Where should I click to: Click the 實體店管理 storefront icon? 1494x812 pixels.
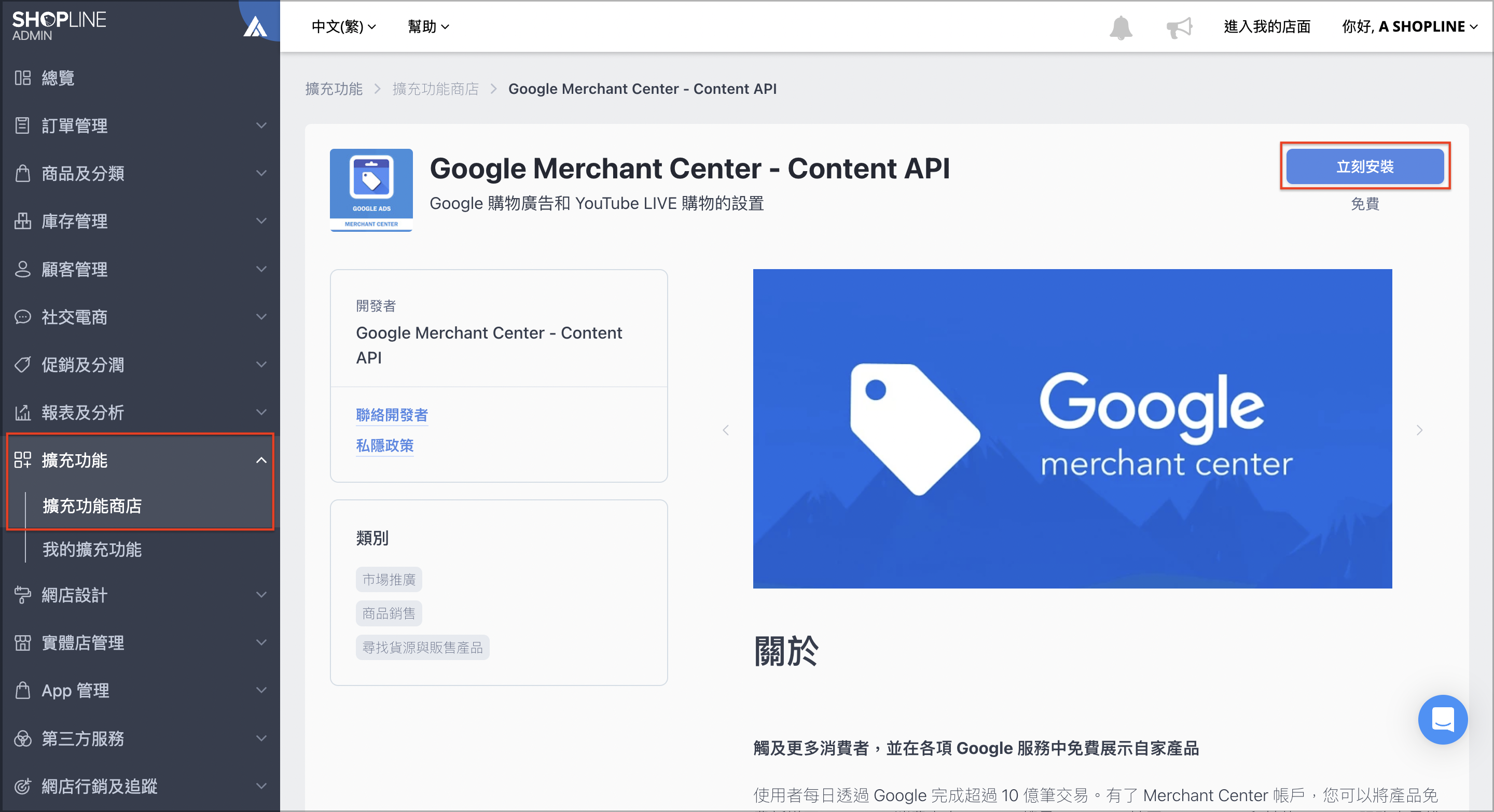coord(23,642)
